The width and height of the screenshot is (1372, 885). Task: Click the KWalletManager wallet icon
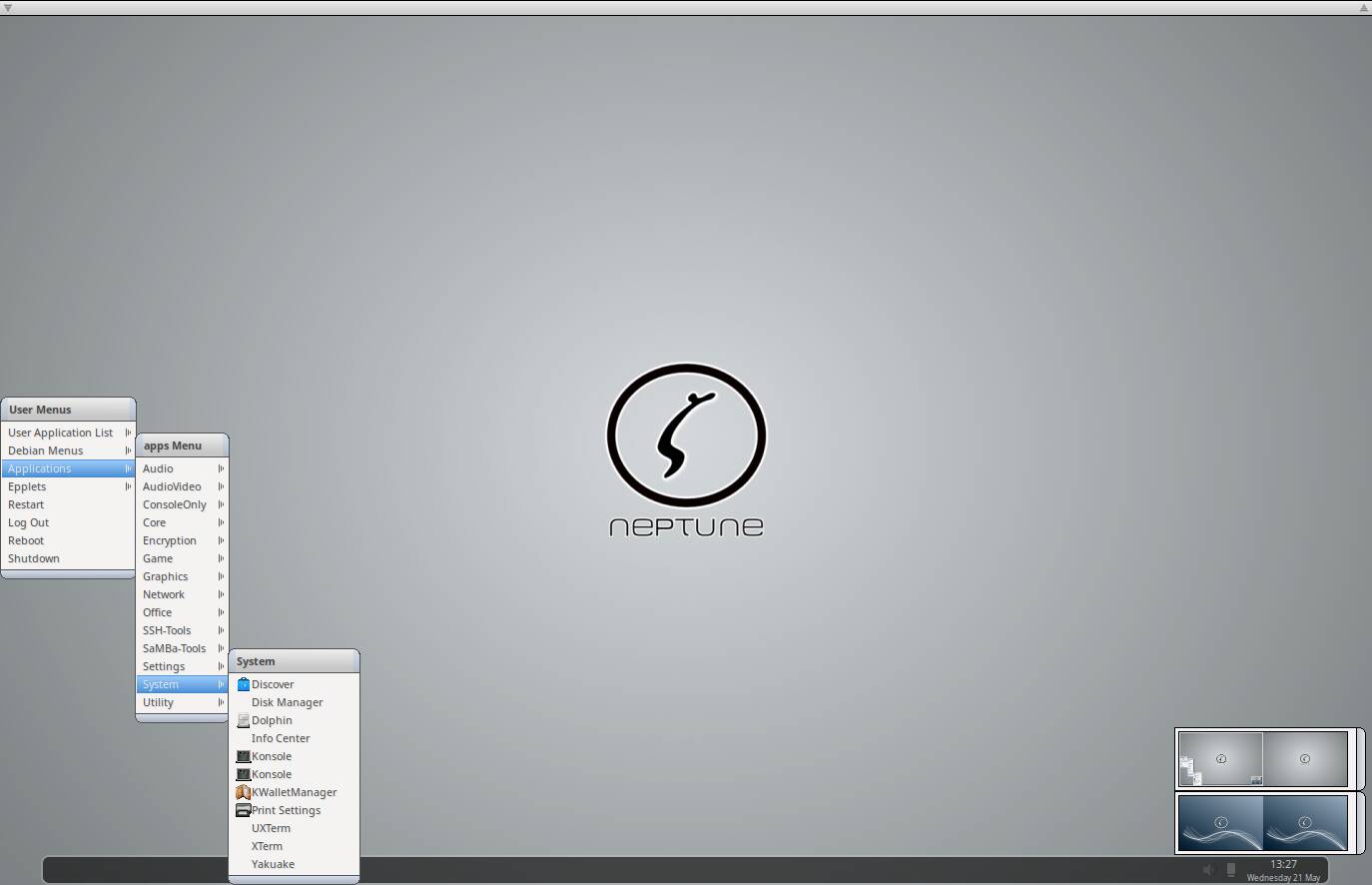(243, 792)
